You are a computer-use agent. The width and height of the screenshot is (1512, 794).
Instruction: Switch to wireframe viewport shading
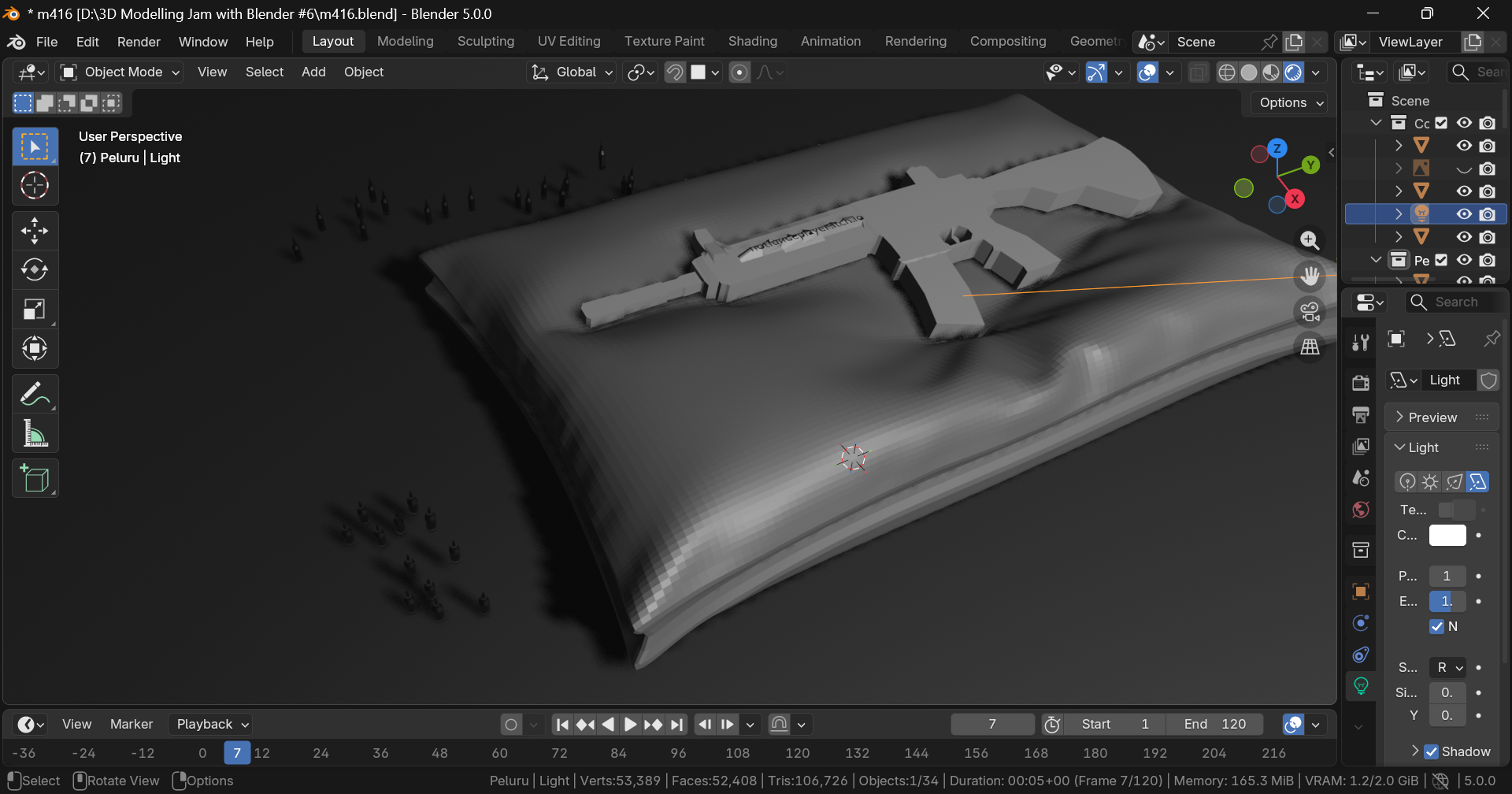tap(1226, 72)
